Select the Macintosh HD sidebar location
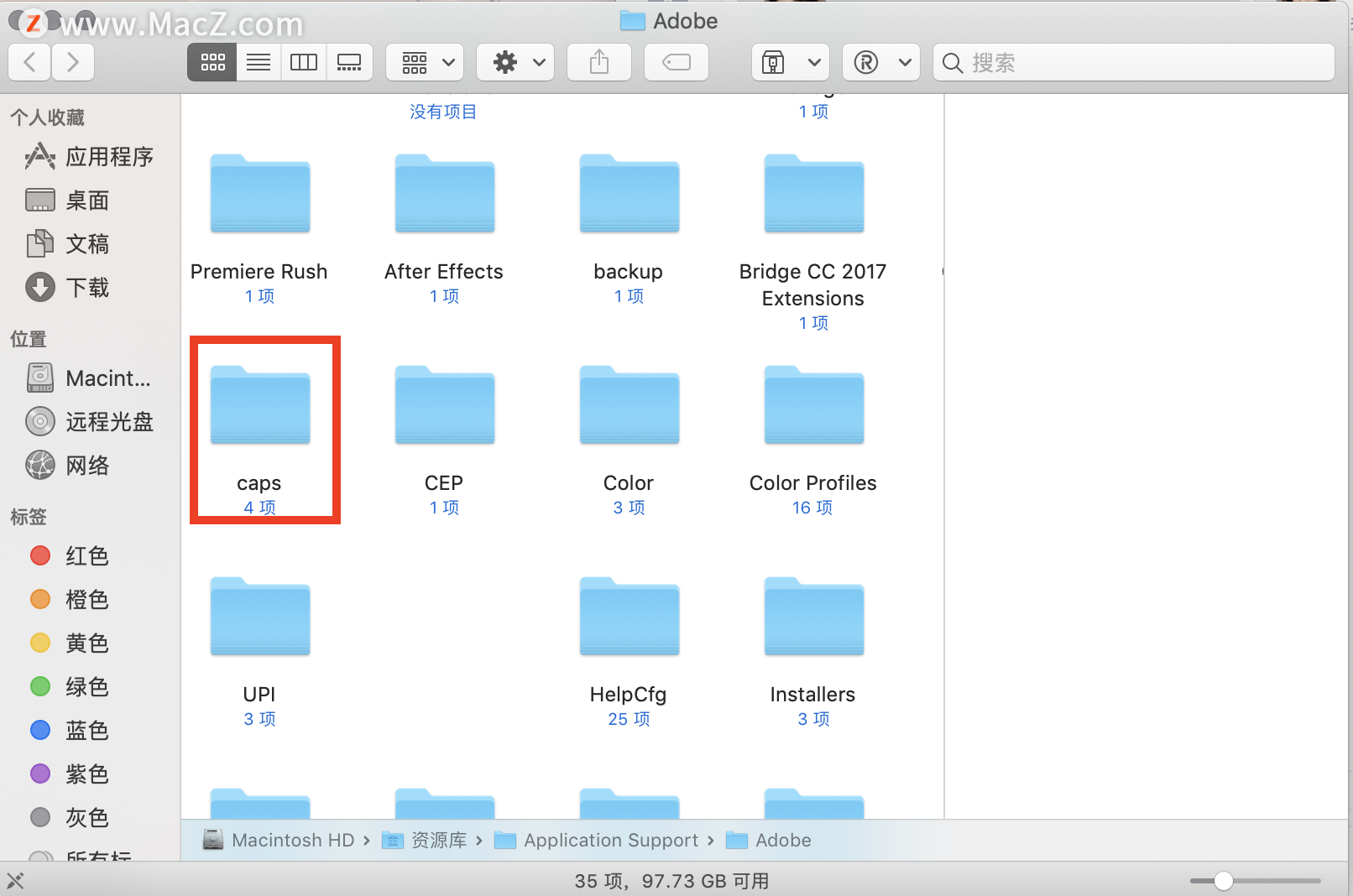 [89, 378]
